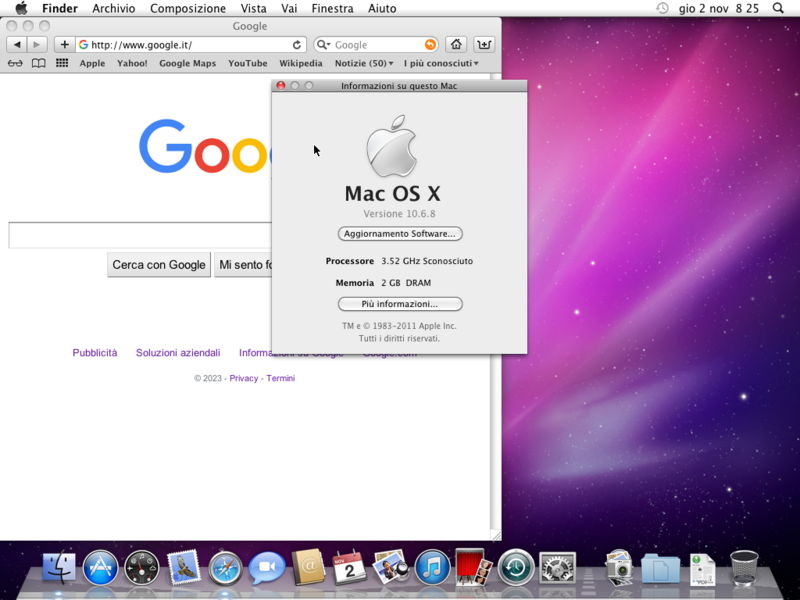800x600 pixels.
Task: Open the Archivio menu
Action: (114, 9)
